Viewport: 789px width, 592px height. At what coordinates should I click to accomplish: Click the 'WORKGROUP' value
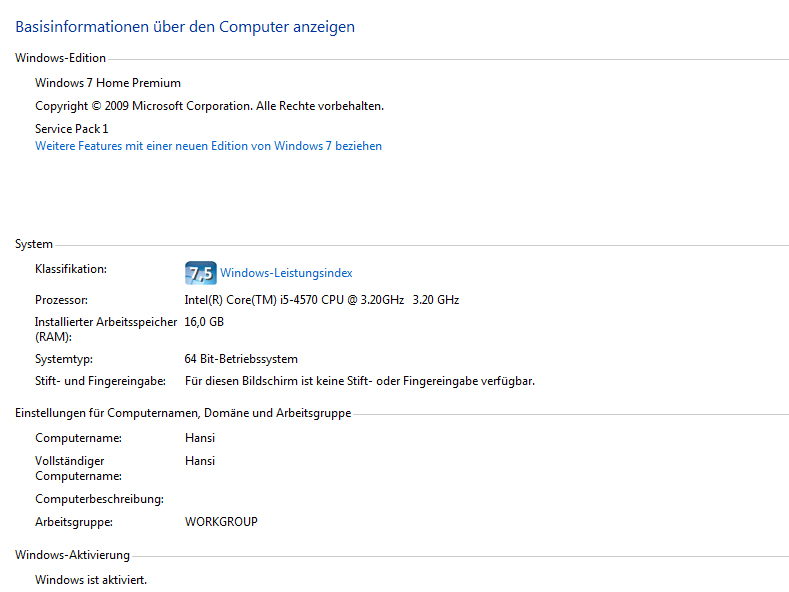click(221, 522)
